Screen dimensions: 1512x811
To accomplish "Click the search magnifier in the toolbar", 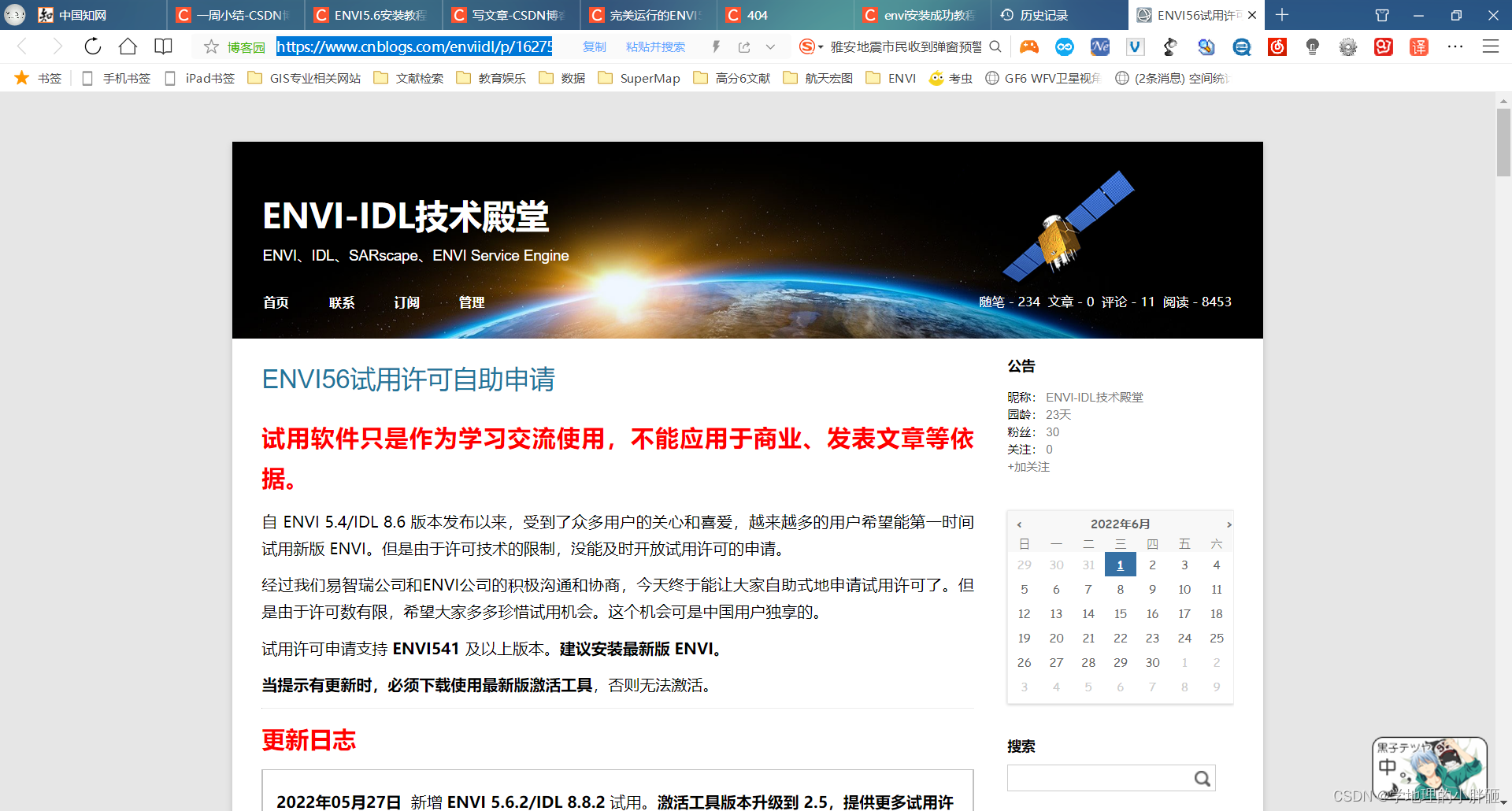I will pos(995,46).
